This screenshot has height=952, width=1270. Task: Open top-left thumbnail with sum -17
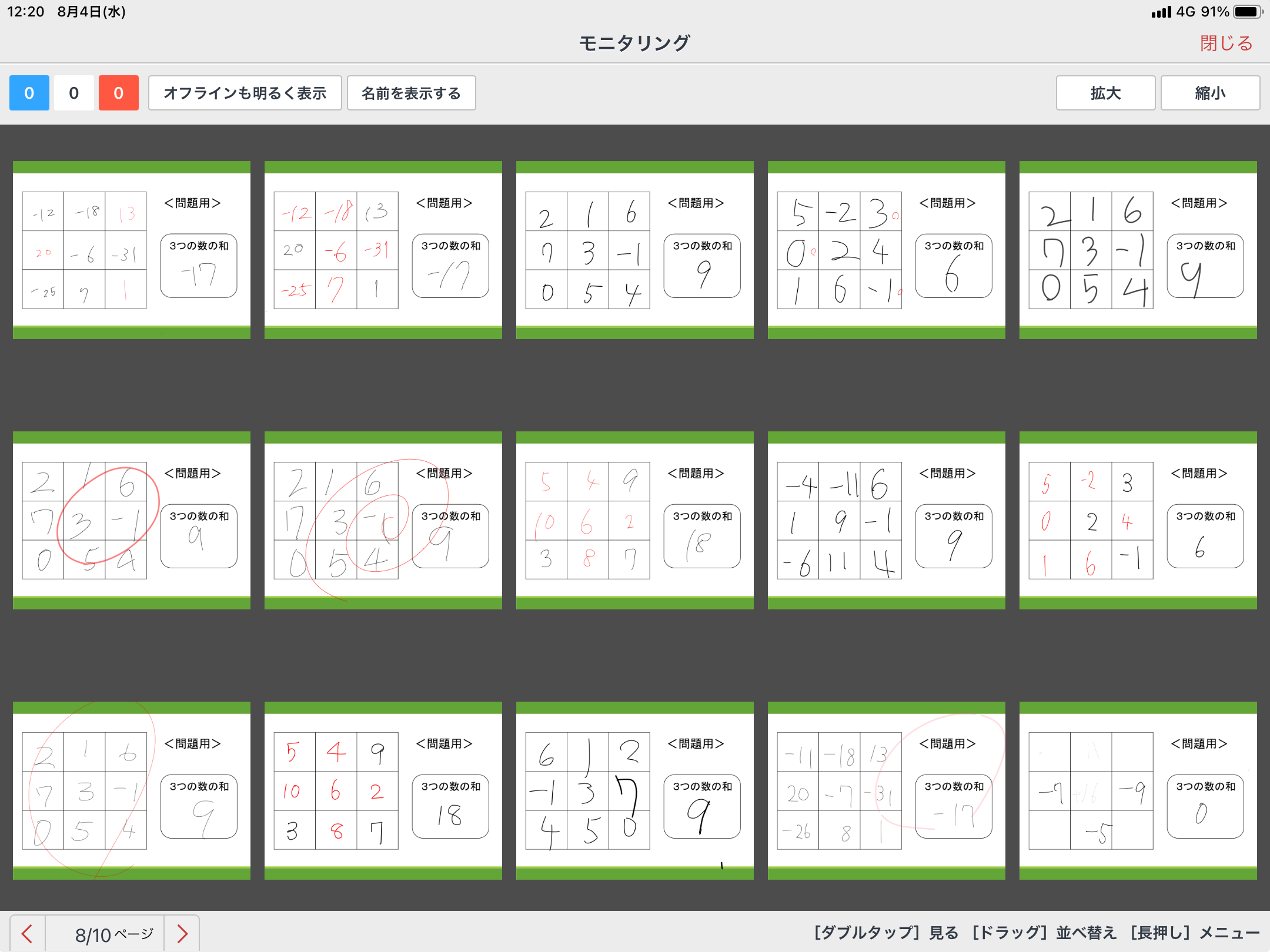click(x=131, y=250)
